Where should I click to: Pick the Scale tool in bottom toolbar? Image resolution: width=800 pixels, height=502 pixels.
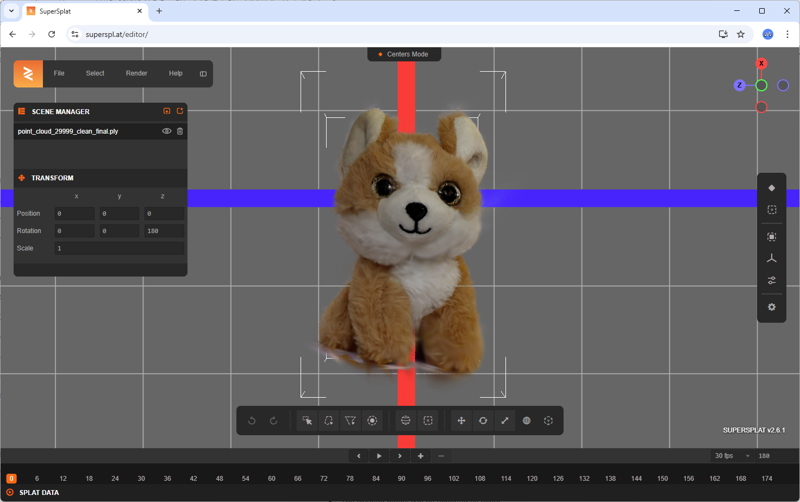504,421
